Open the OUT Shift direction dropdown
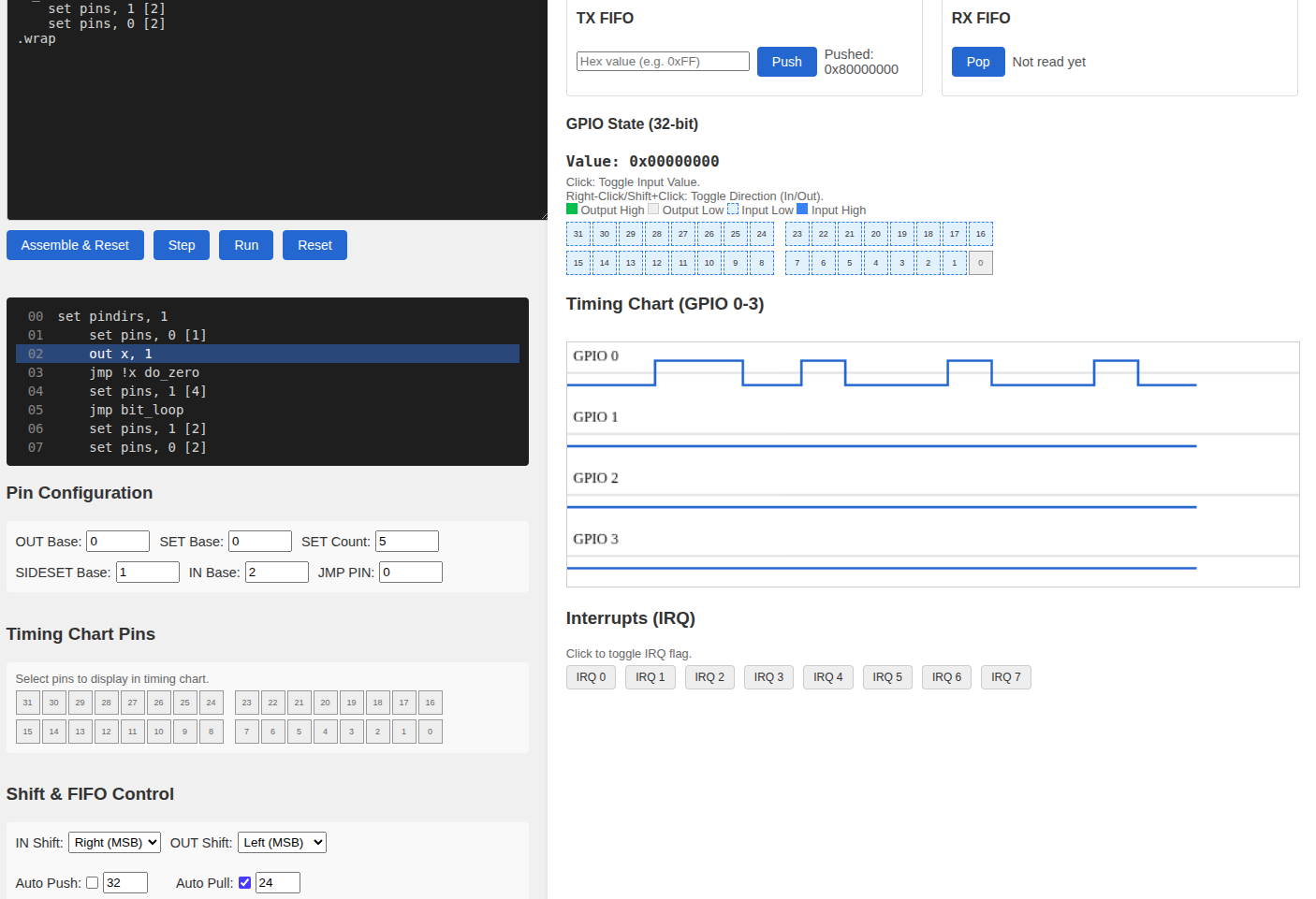 [x=282, y=842]
